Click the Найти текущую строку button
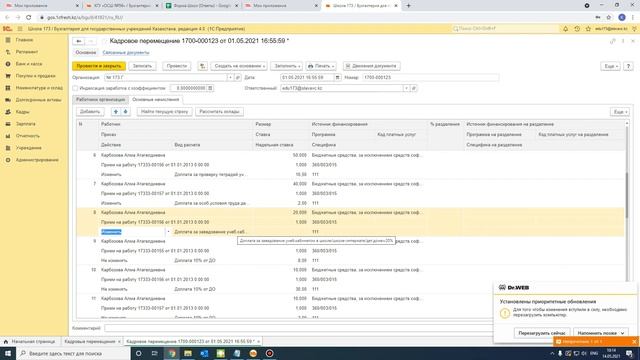 coord(164,111)
